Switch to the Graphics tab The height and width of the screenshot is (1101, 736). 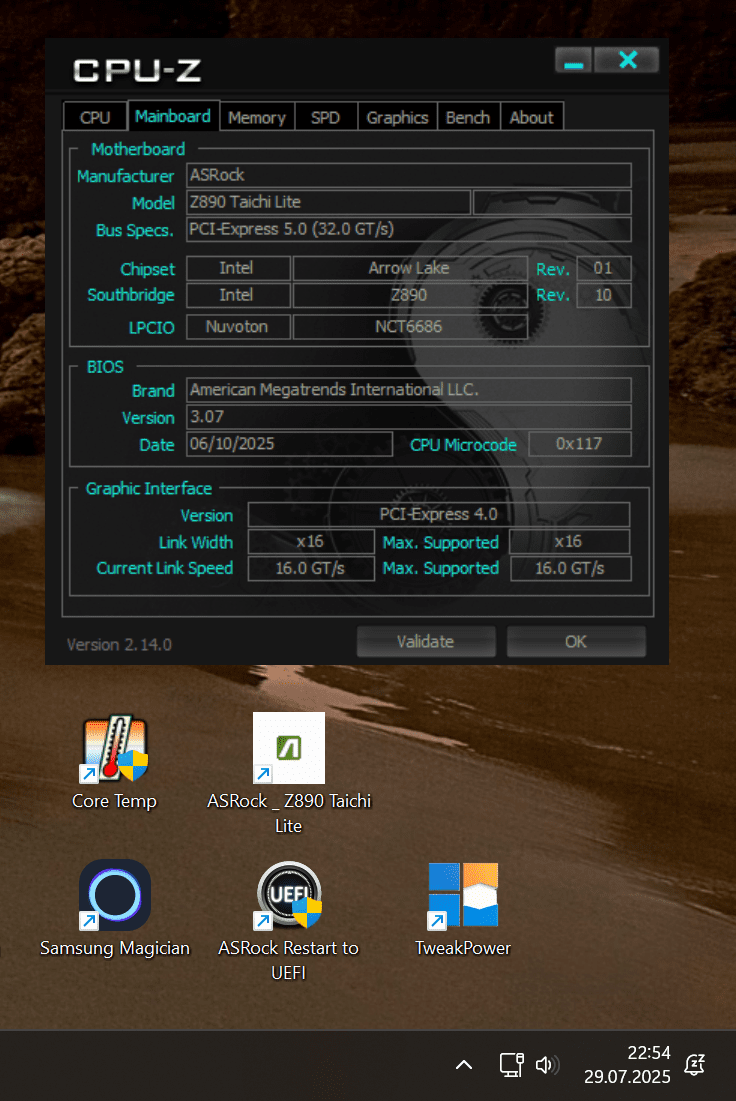coord(397,117)
